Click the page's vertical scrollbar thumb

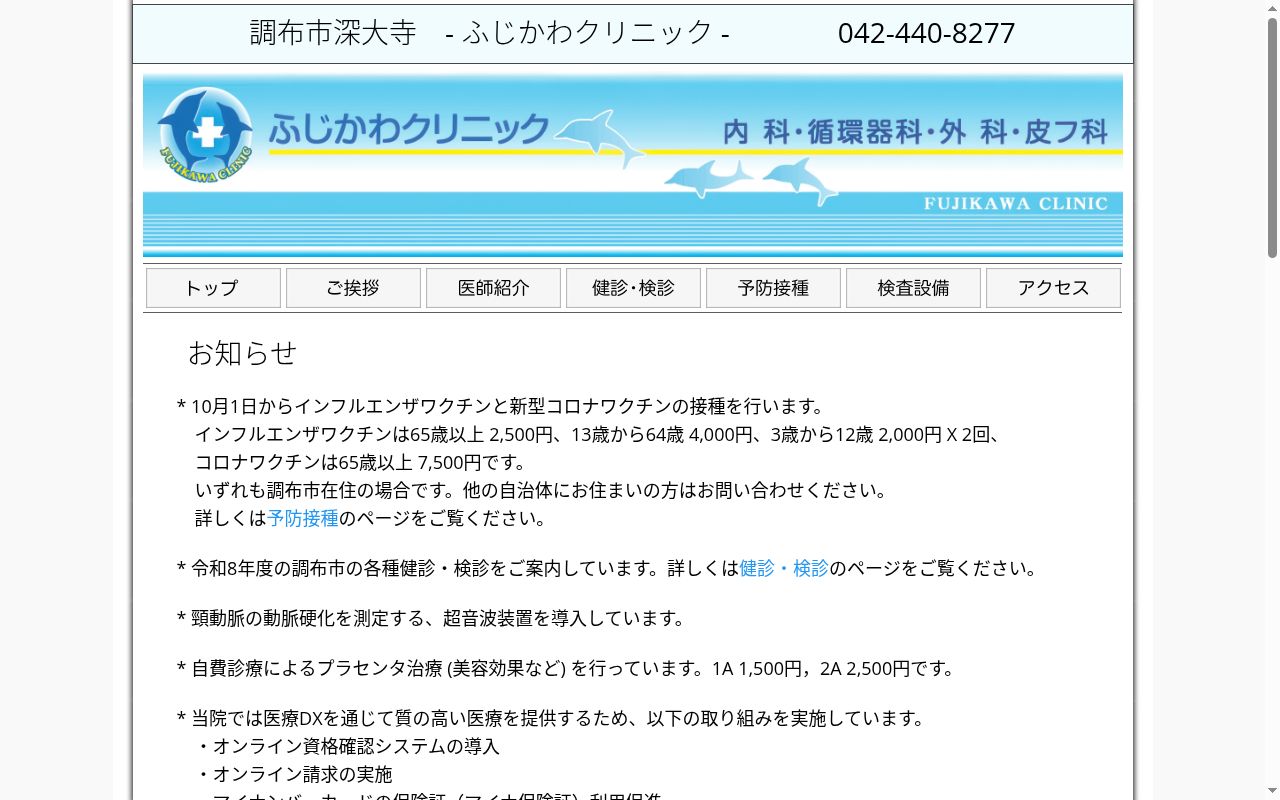tap(1272, 137)
